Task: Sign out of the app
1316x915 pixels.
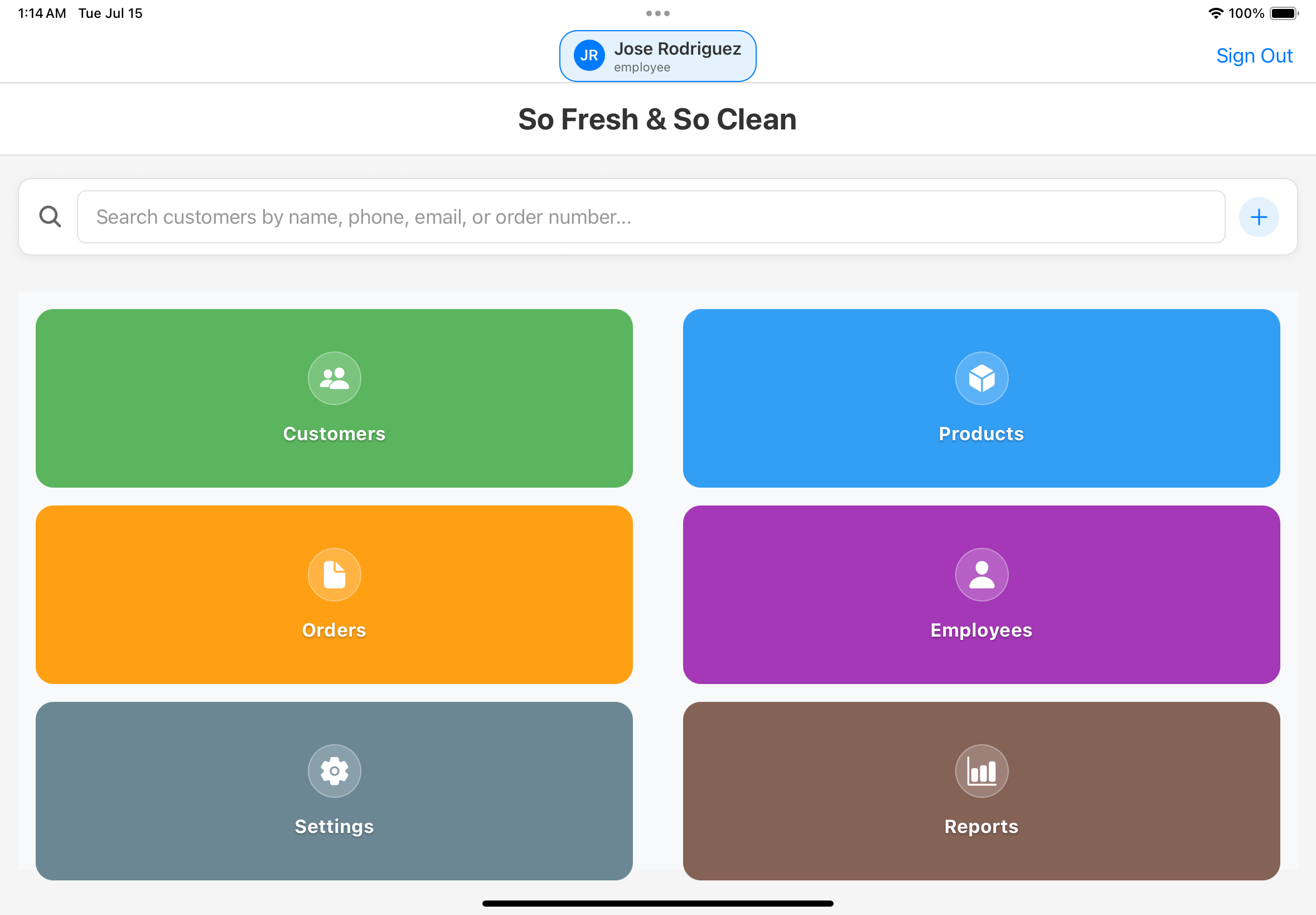Action: click(x=1254, y=56)
